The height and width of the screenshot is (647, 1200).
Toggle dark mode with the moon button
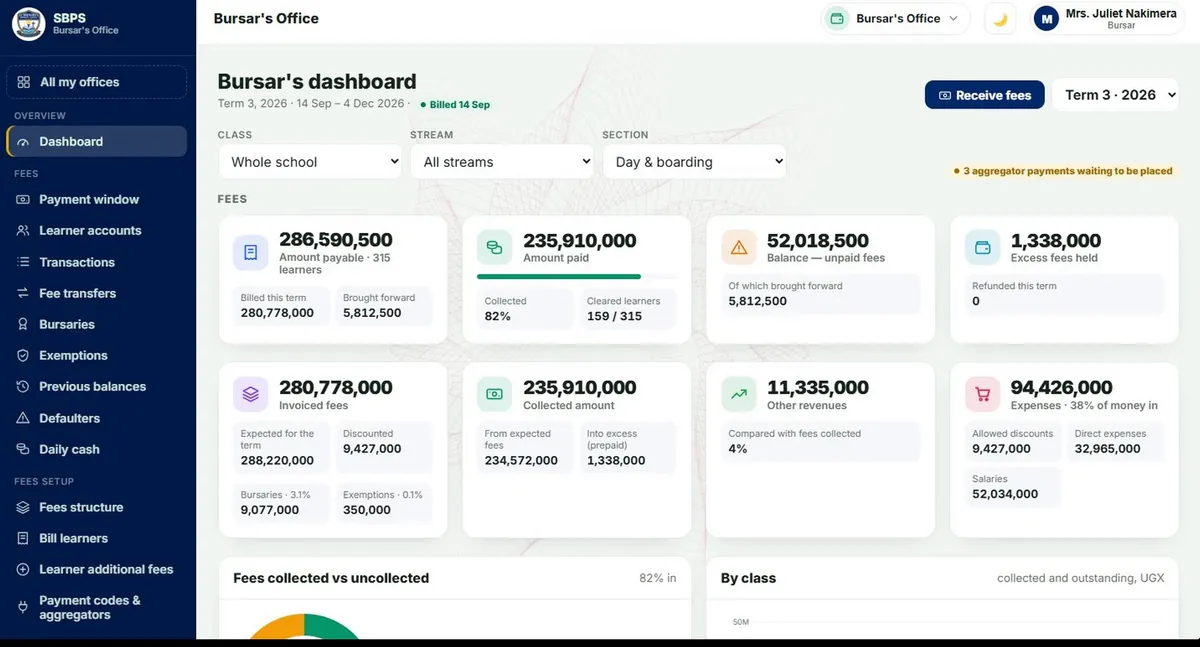point(1000,19)
